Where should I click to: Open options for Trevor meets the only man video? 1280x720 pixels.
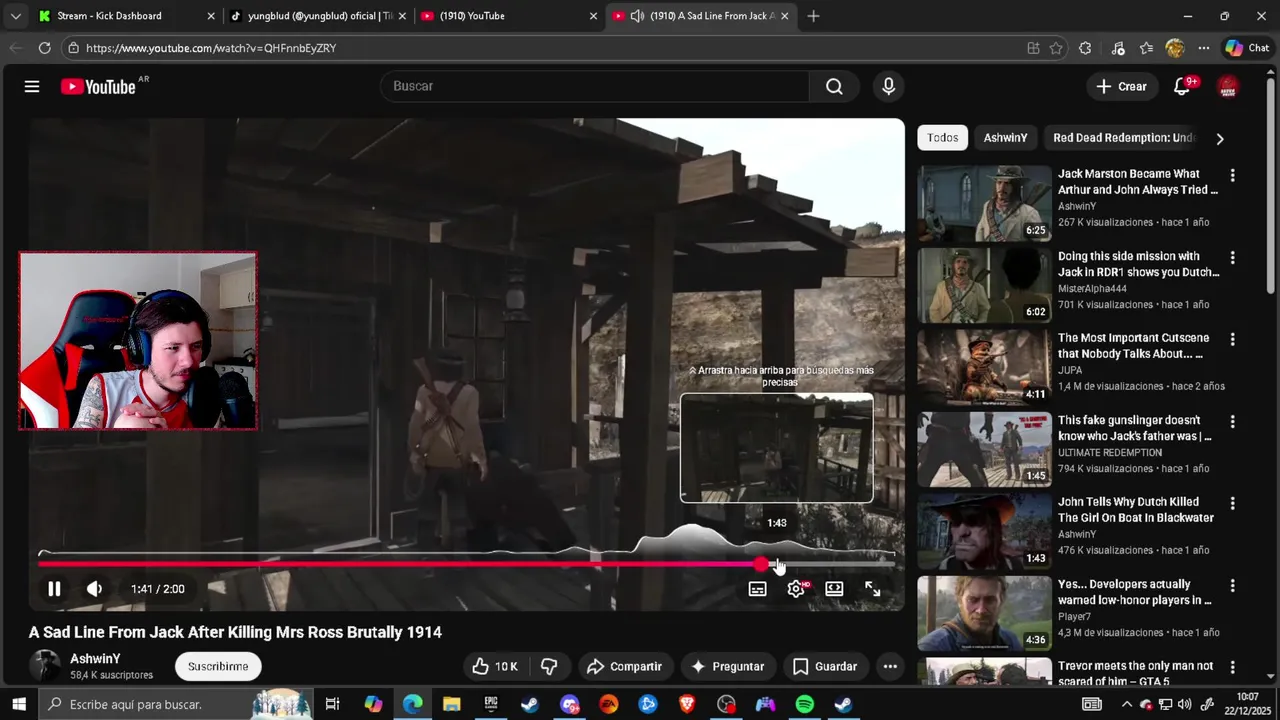coord(1232,667)
